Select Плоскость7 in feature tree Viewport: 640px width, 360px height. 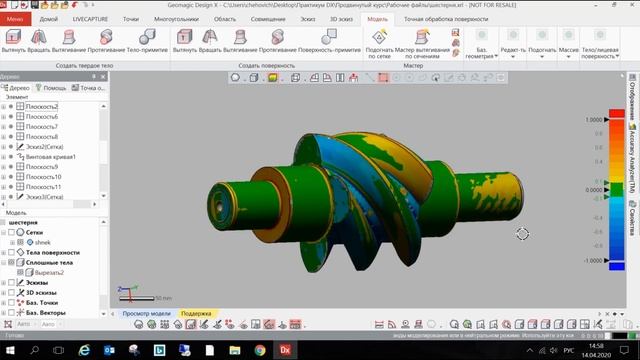tap(42, 127)
